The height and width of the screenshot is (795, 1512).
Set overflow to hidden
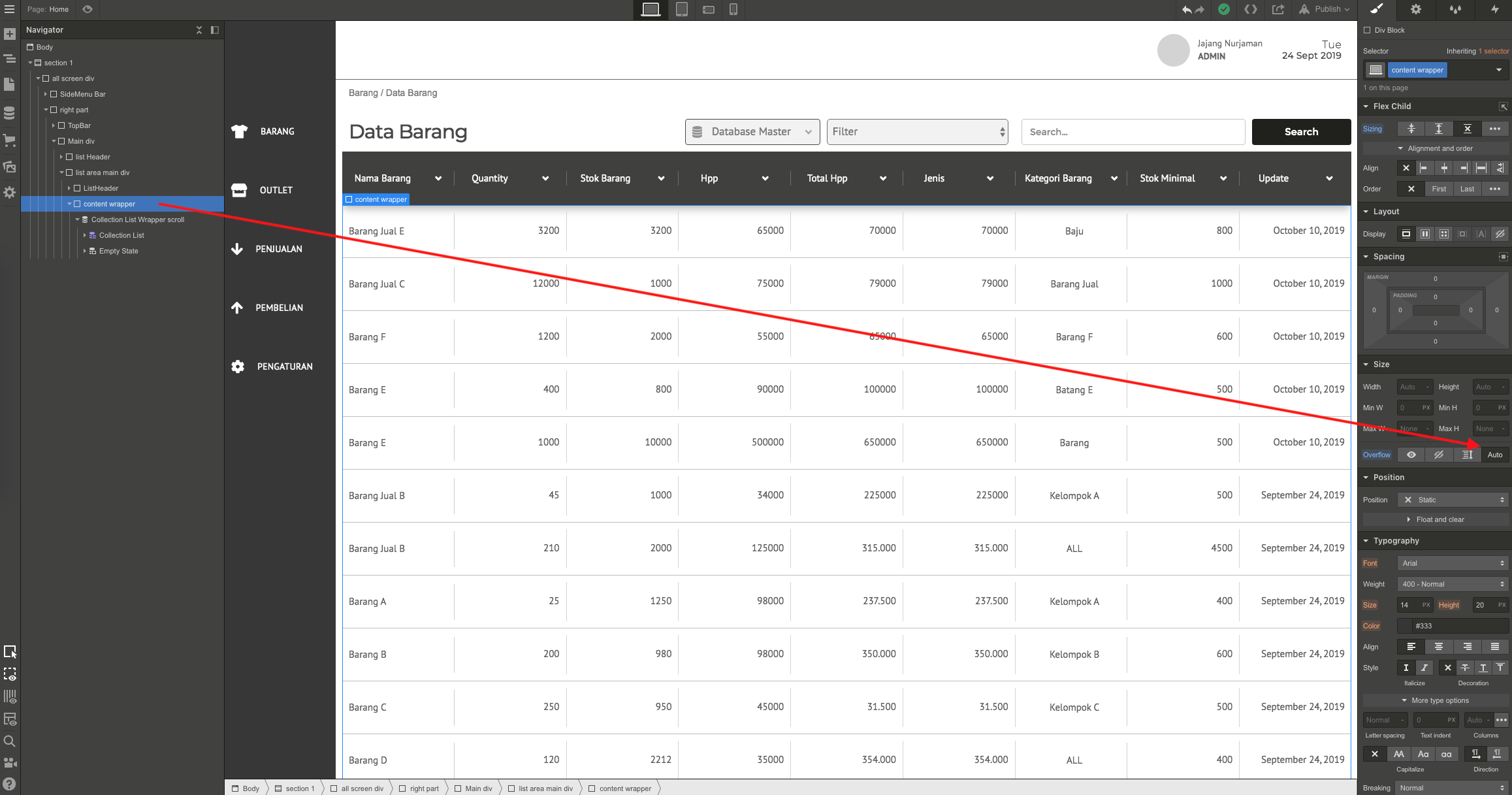pyautogui.click(x=1439, y=455)
